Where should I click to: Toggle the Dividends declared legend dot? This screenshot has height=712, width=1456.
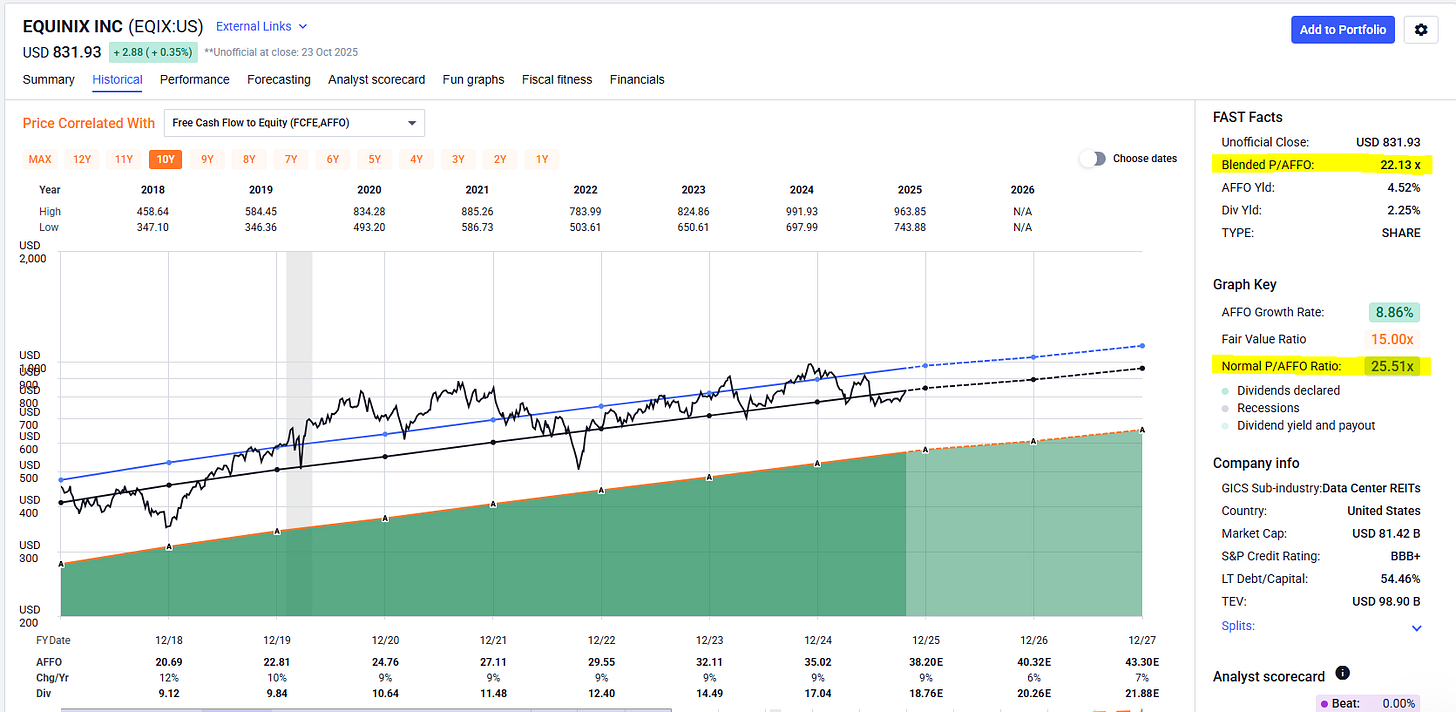pyautogui.click(x=1226, y=391)
